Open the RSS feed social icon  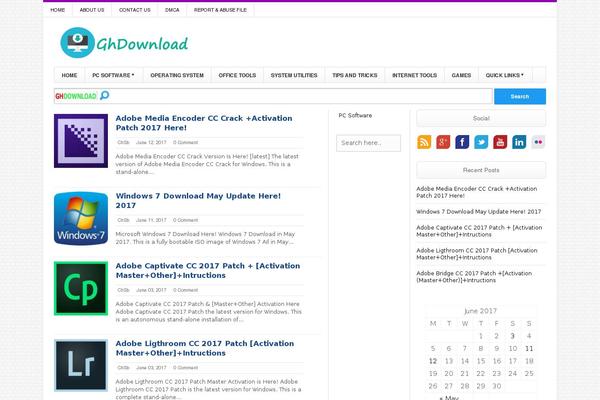(x=424, y=142)
